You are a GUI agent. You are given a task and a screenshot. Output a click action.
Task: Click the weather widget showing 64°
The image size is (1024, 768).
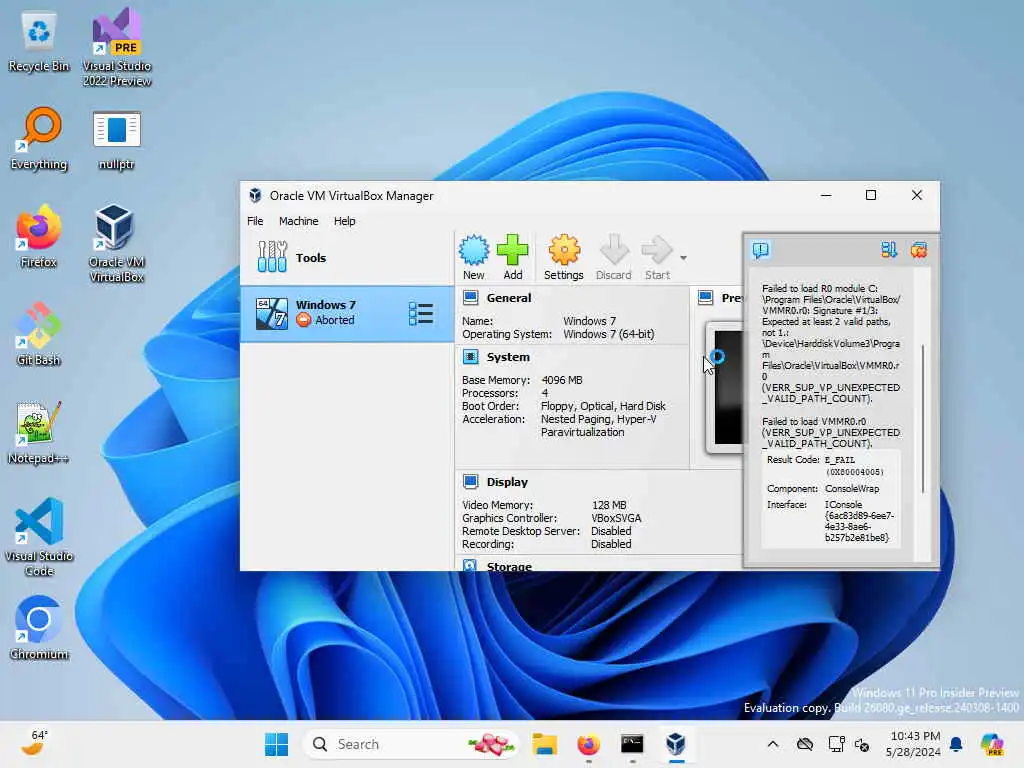pos(34,743)
